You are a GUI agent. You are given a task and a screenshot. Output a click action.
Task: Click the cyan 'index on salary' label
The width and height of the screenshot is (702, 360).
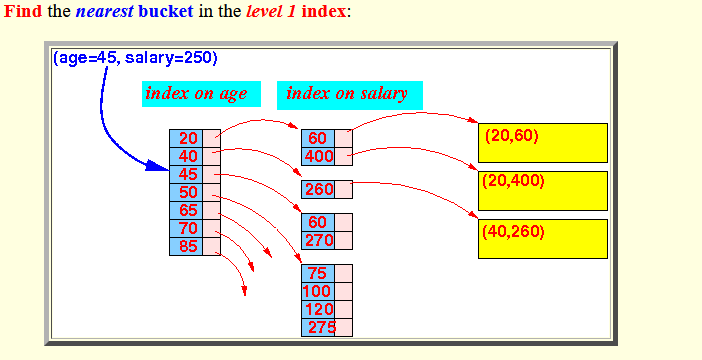(x=350, y=95)
